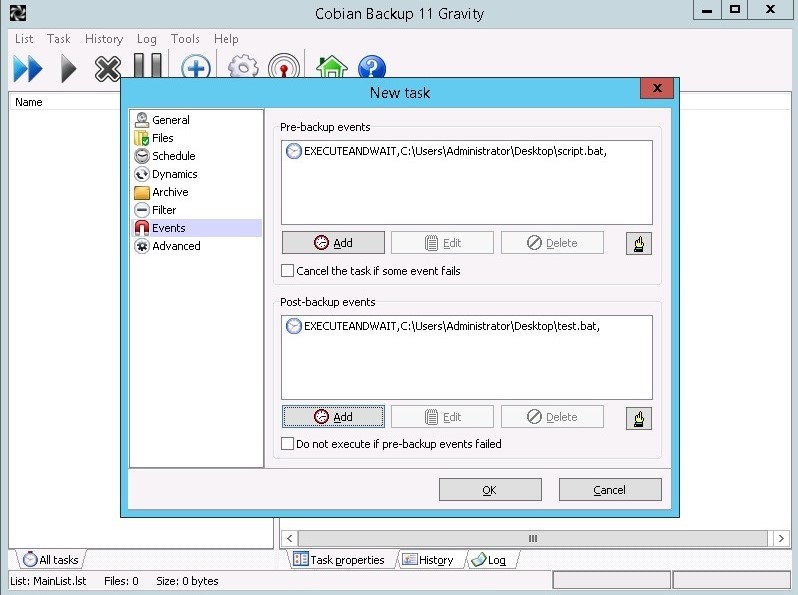This screenshot has width=798, height=595.
Task: Click the red target toolbar icon
Action: coord(284,65)
